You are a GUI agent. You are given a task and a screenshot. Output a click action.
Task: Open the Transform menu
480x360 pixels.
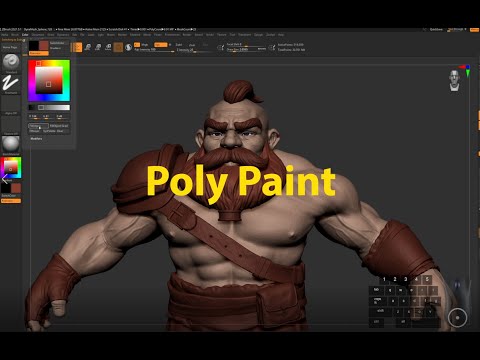point(244,35)
